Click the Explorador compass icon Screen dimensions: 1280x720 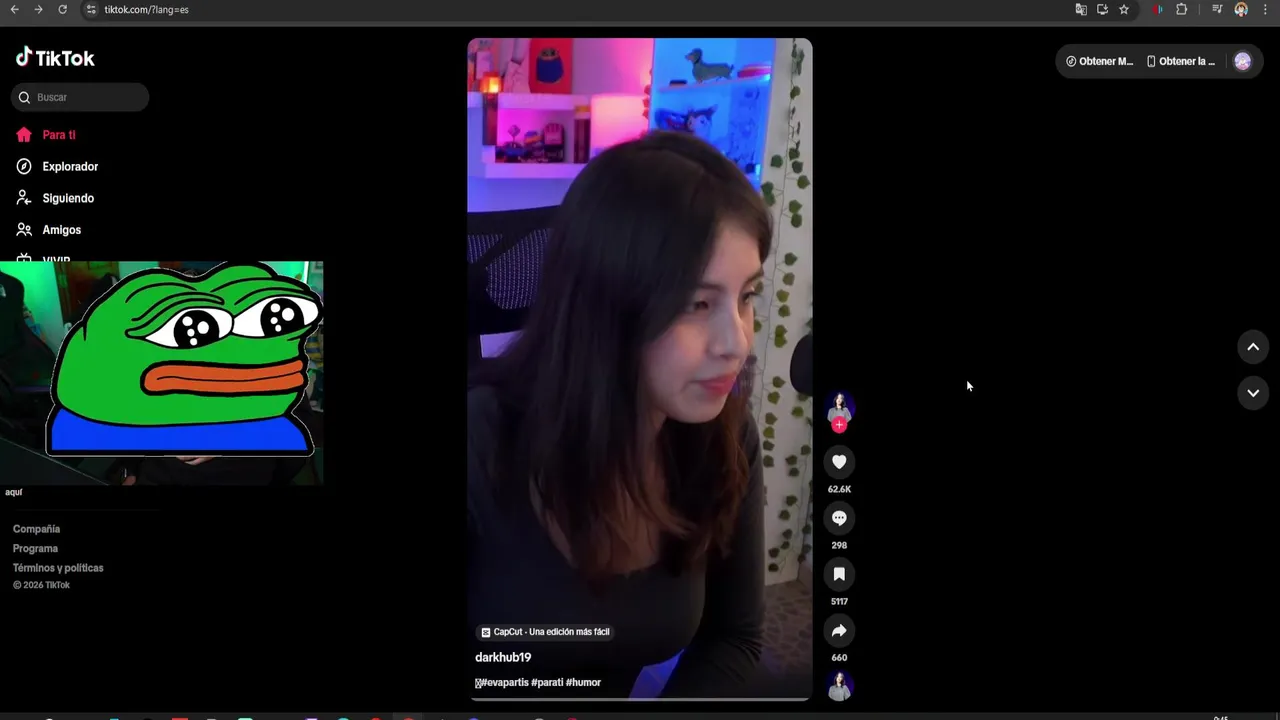pyautogui.click(x=24, y=166)
